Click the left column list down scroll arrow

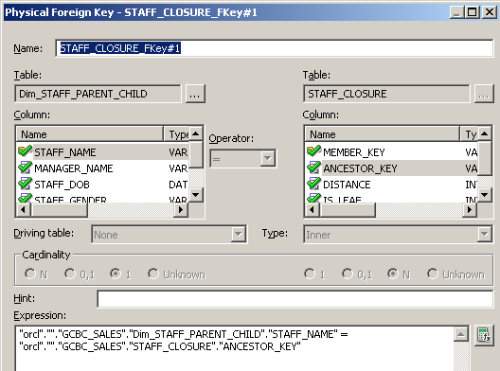pyautogui.click(x=196, y=195)
